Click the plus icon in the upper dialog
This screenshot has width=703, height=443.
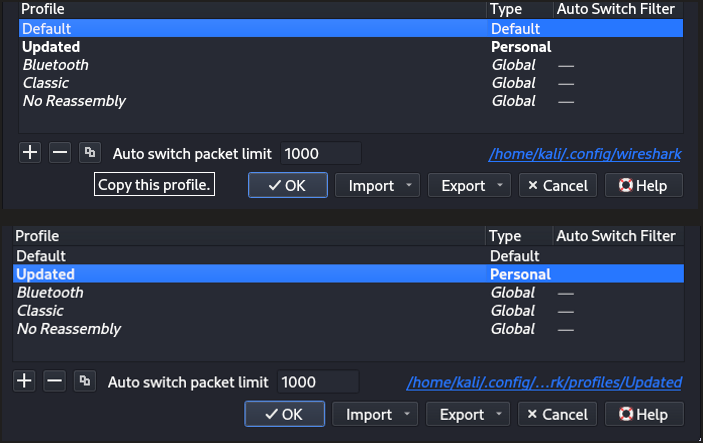point(30,153)
